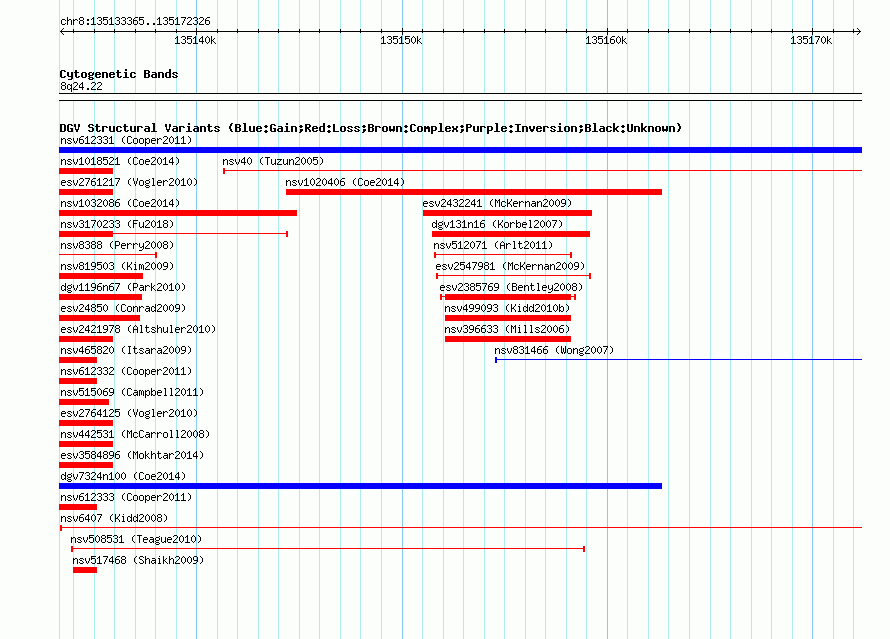
Task: Click the blue gain bar for dgv7324n100
Action: pyautogui.click(x=360, y=486)
